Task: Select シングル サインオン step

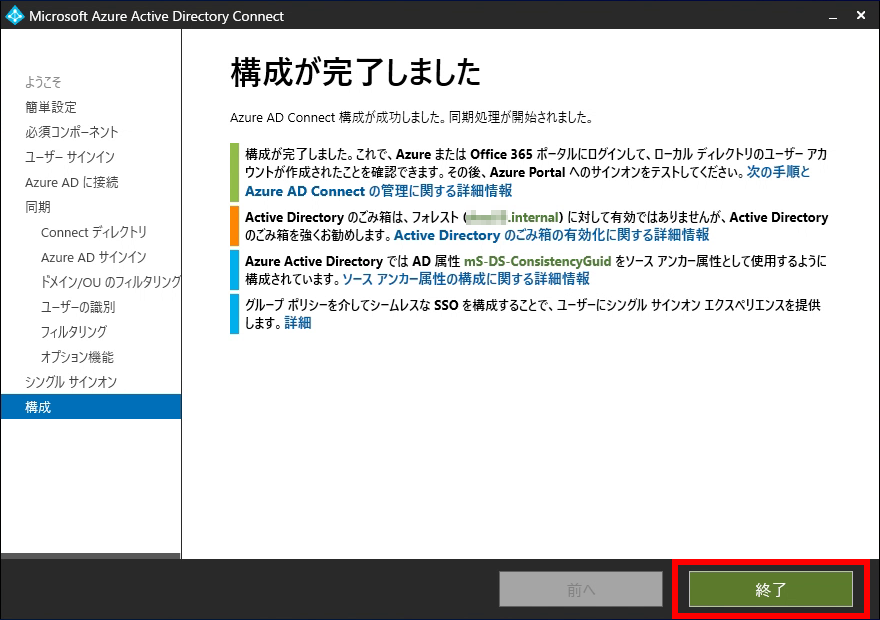Action: pyautogui.click(x=71, y=382)
